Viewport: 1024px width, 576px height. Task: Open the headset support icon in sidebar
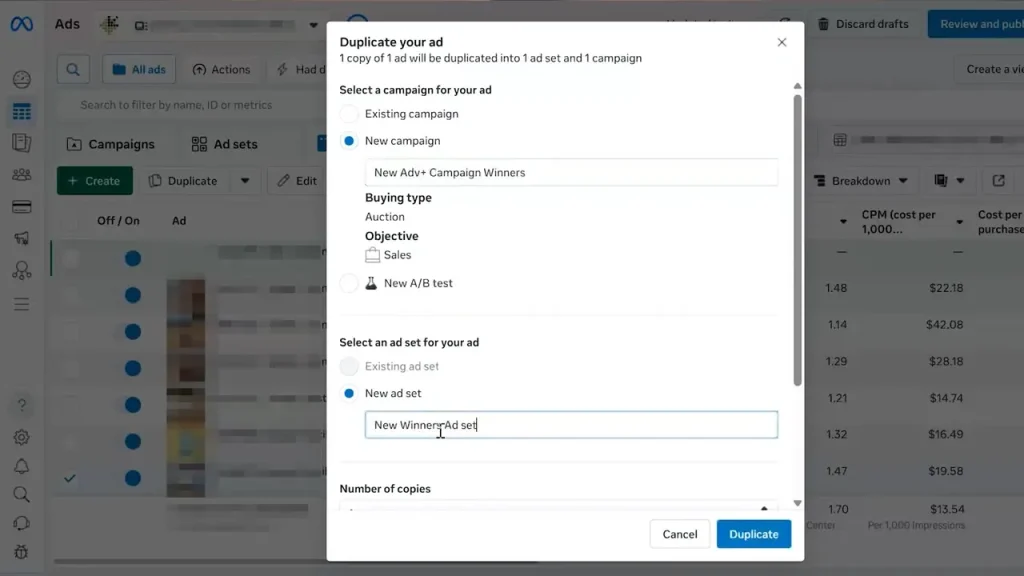click(x=22, y=524)
